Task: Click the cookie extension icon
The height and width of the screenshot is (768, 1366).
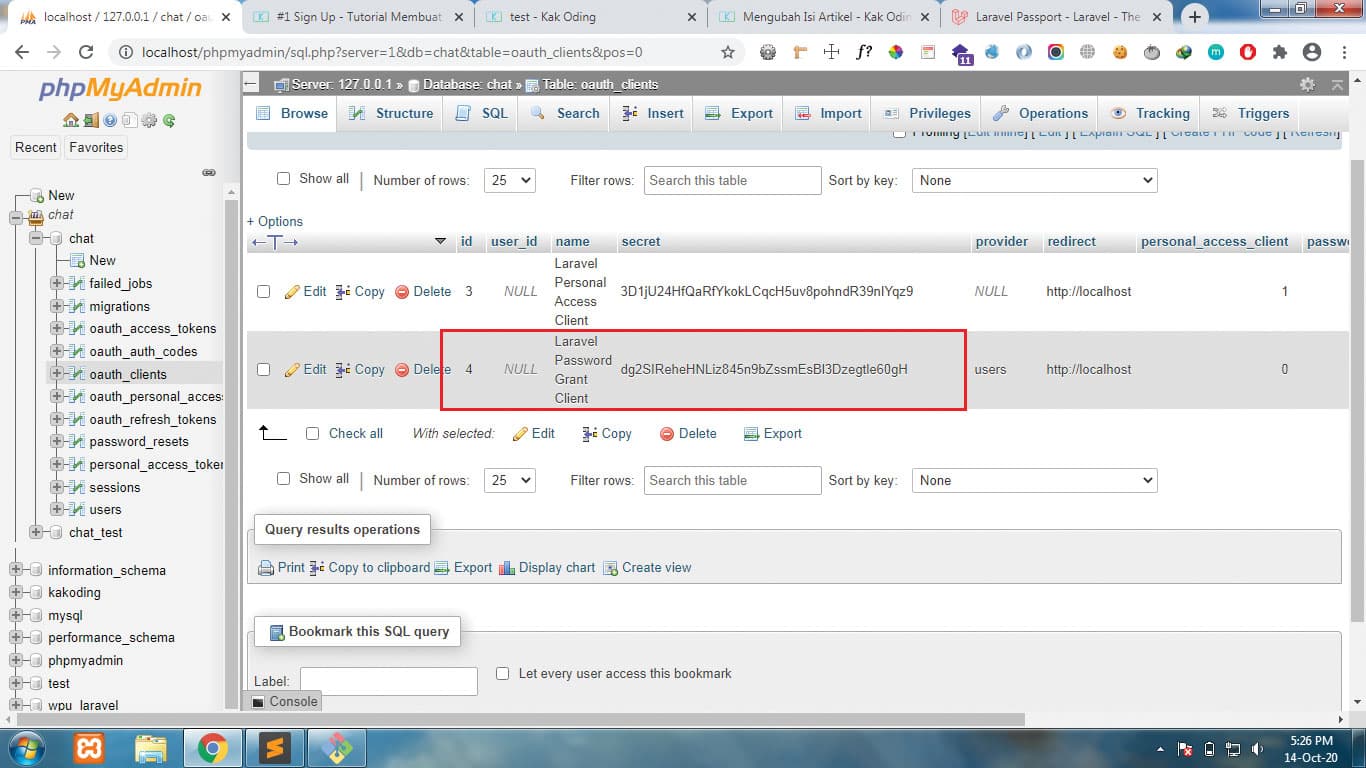Action: (x=1120, y=52)
